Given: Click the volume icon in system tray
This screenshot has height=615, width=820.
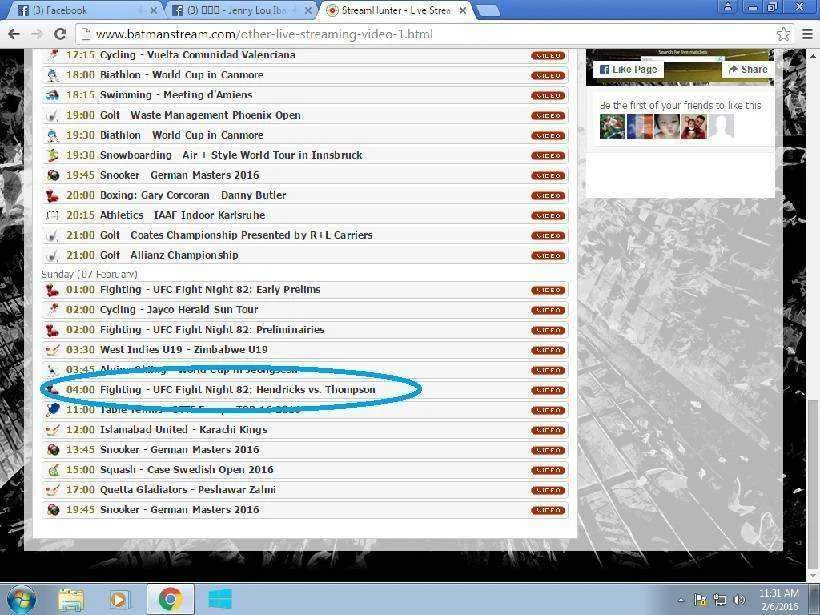Looking at the screenshot, I should click(739, 600).
